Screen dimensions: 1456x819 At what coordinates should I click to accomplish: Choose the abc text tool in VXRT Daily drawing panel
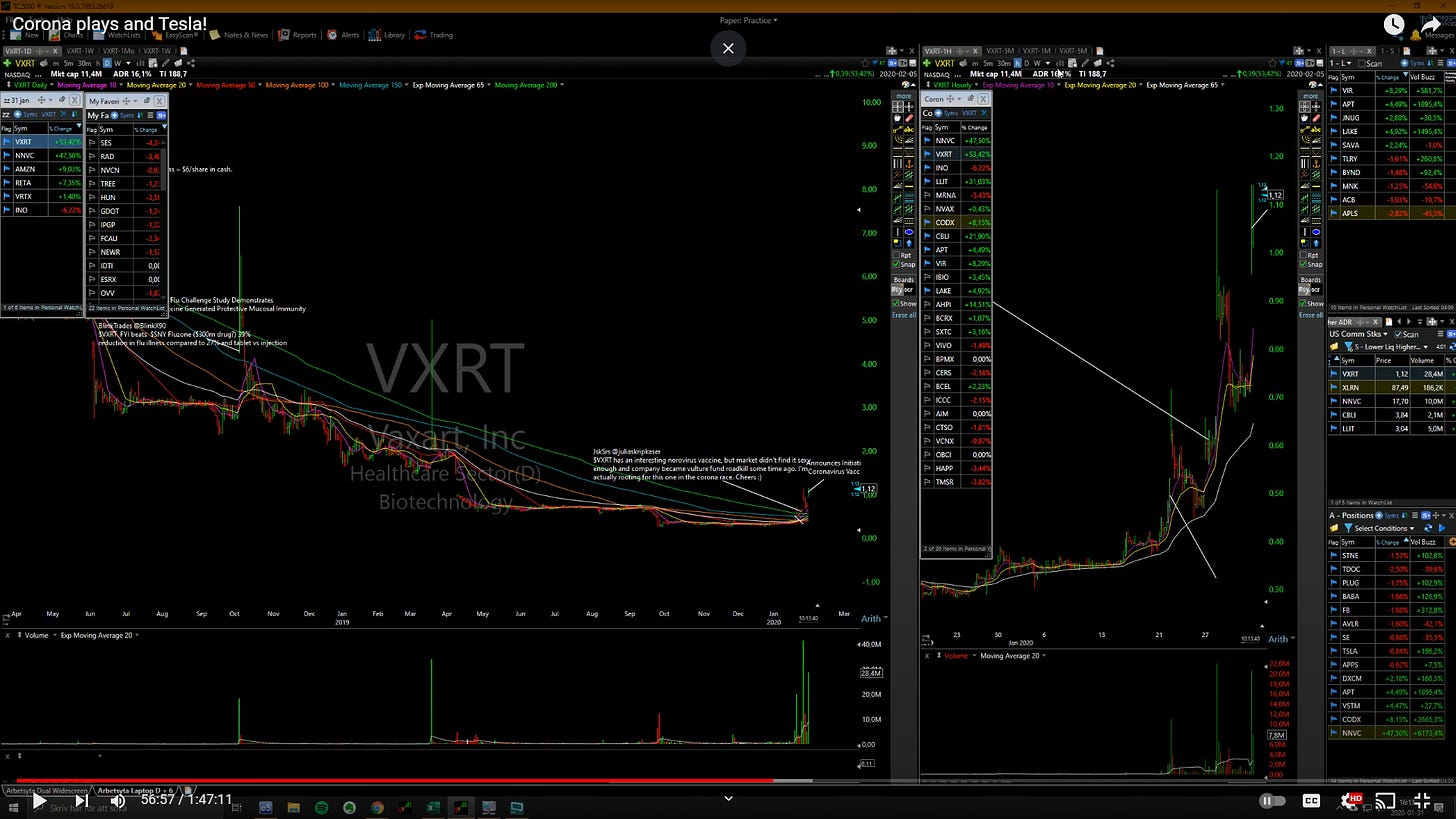click(x=909, y=130)
